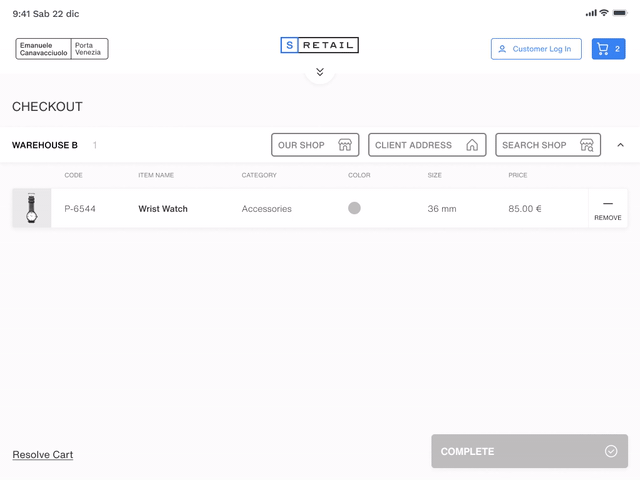Collapse the Warehouse B section
Image resolution: width=640 pixels, height=480 pixels.
[620, 145]
